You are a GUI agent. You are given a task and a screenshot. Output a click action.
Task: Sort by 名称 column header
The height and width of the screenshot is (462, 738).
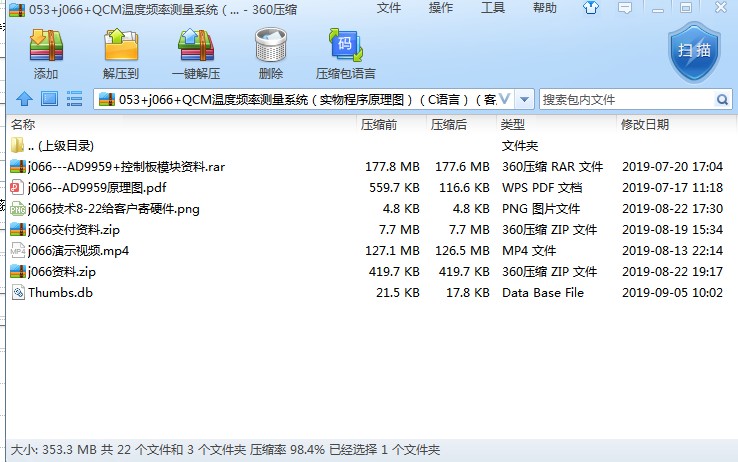coord(23,125)
